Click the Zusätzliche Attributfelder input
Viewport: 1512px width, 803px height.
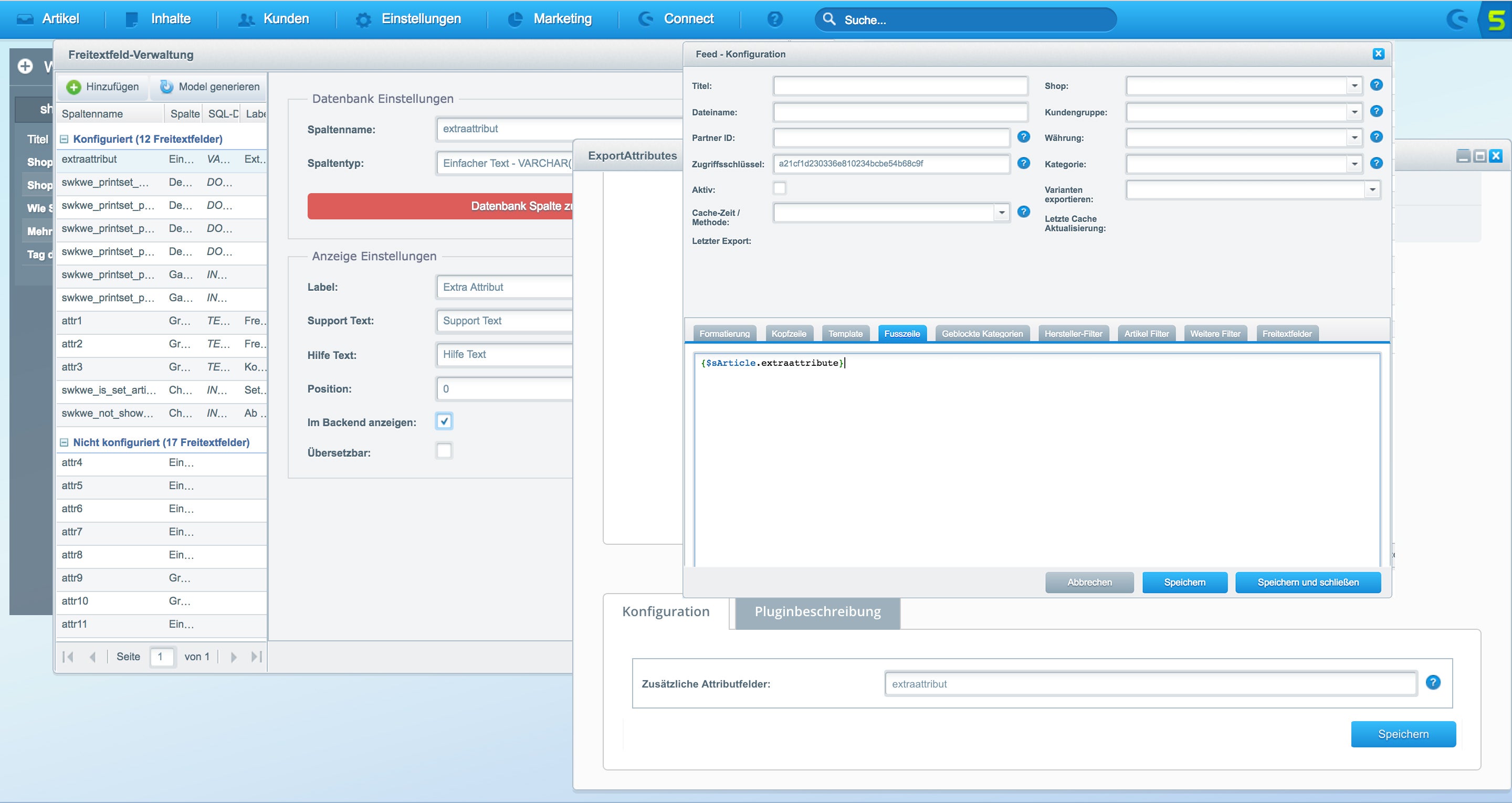pos(1150,684)
